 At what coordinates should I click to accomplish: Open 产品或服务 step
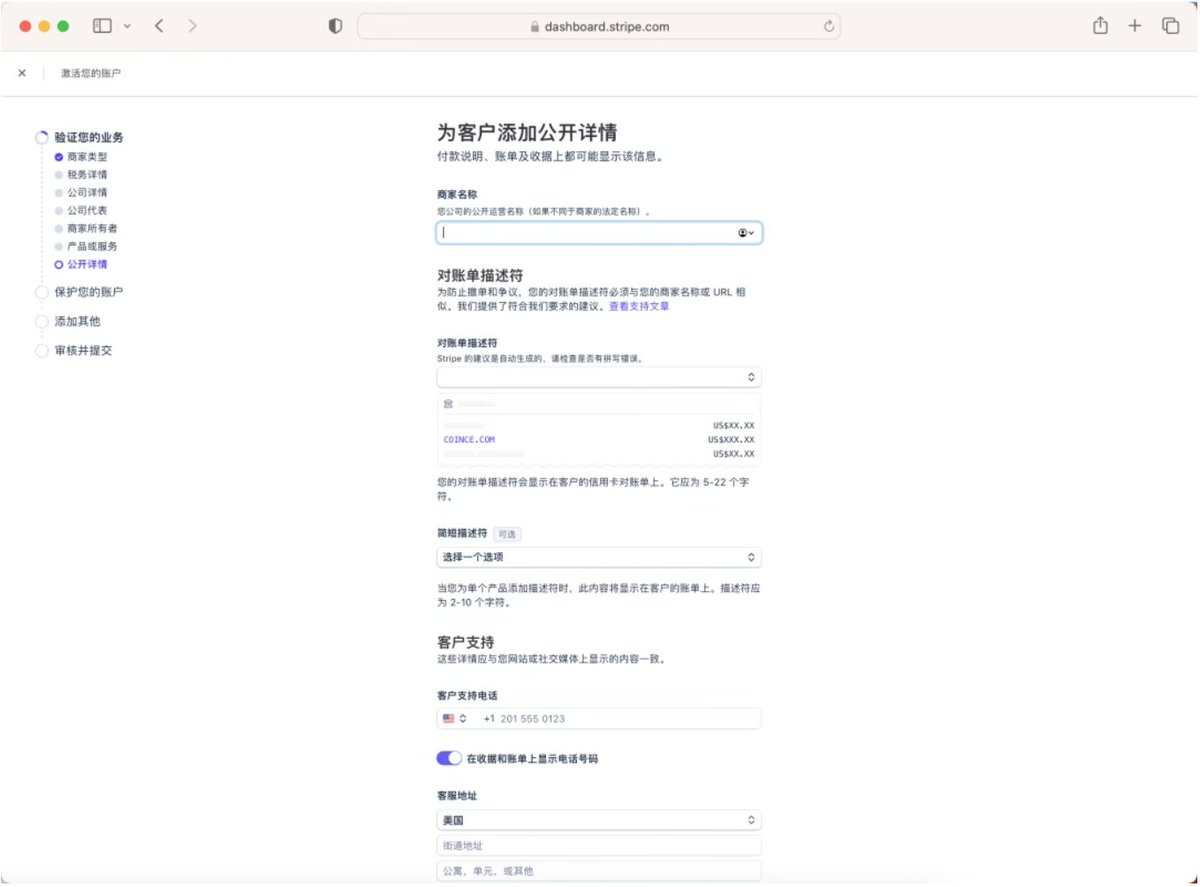92,247
